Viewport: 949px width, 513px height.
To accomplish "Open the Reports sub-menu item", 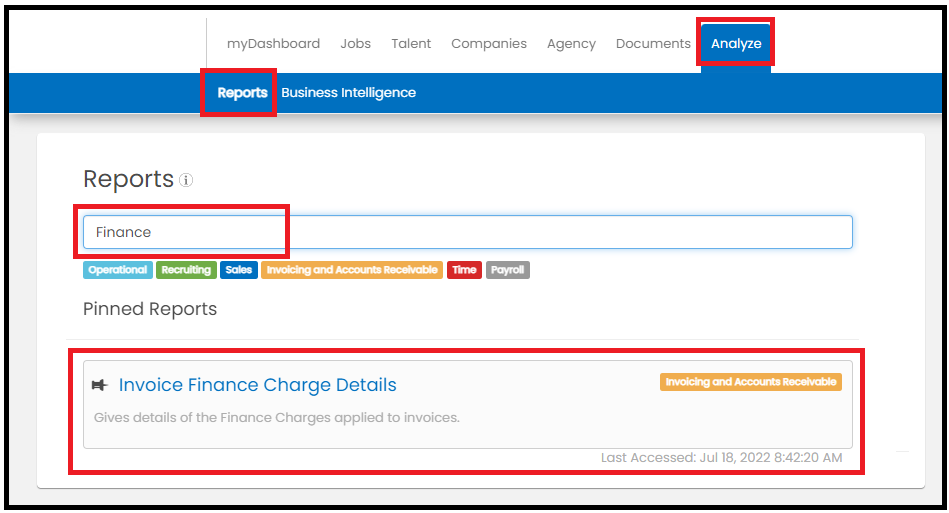I will pyautogui.click(x=242, y=93).
